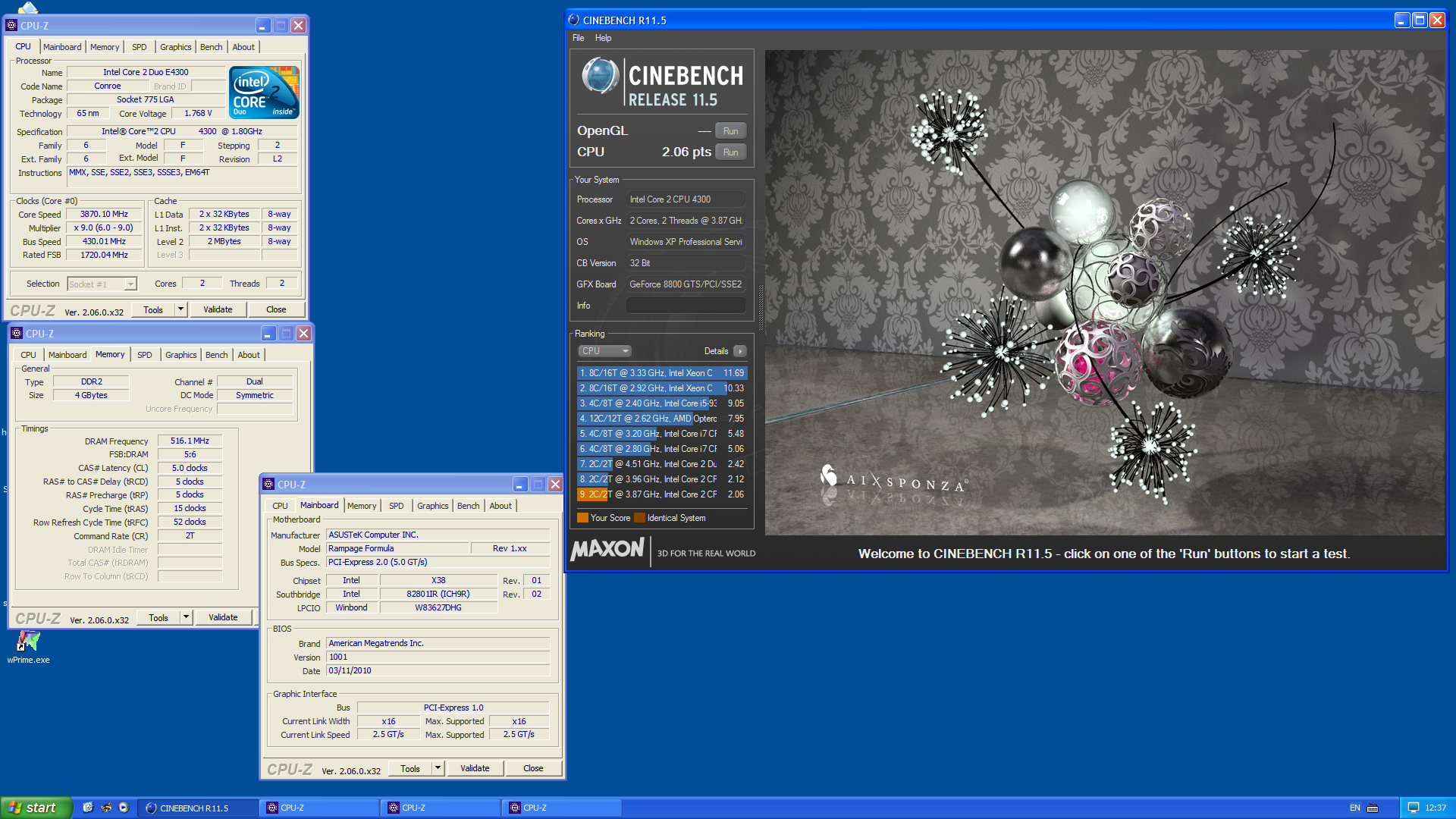Open wPrime.exe desktop shortcut icon
Viewport: 1456px width, 819px height.
click(28, 642)
